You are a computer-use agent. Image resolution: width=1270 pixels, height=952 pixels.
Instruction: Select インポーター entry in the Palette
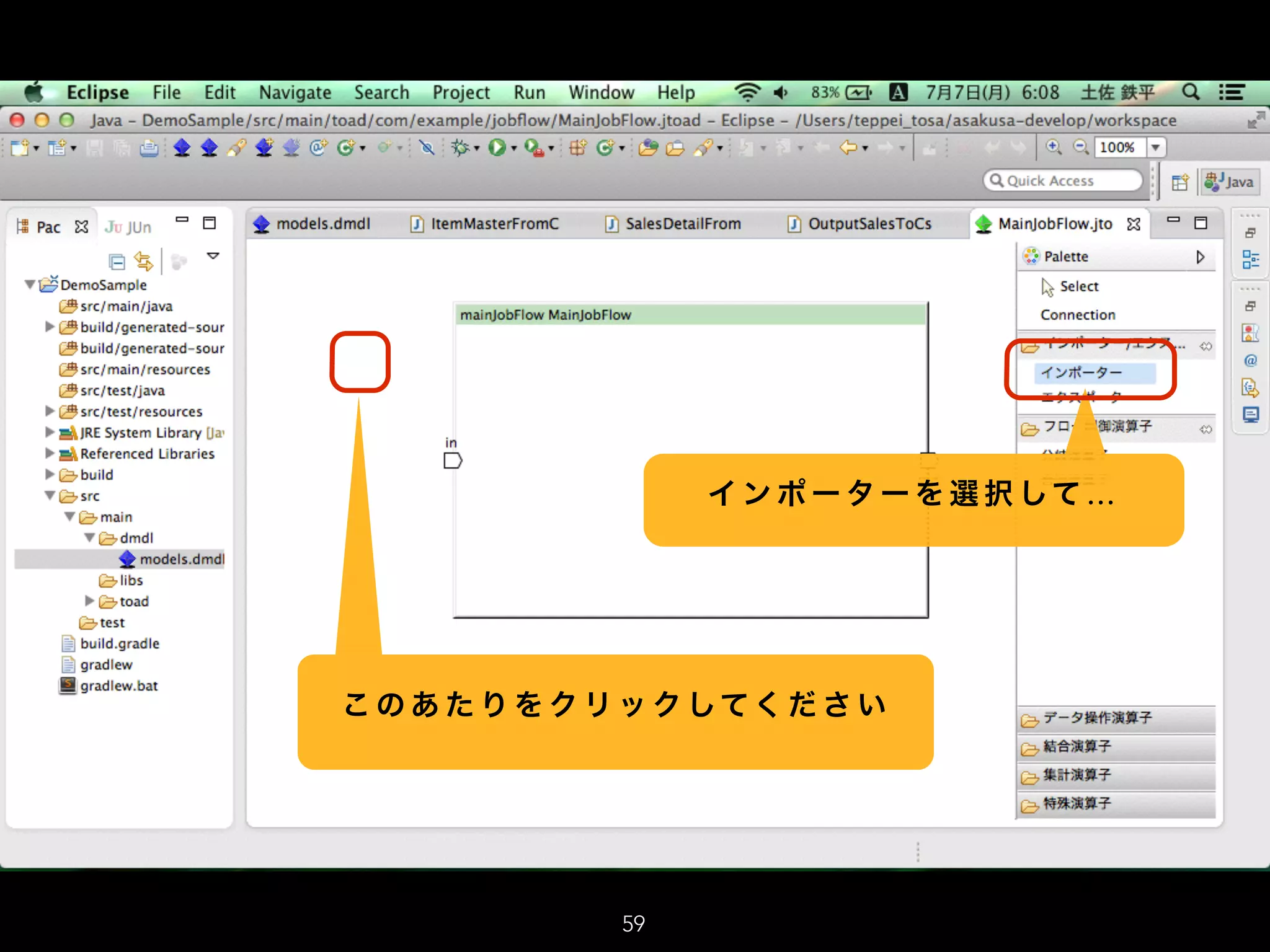(1082, 372)
